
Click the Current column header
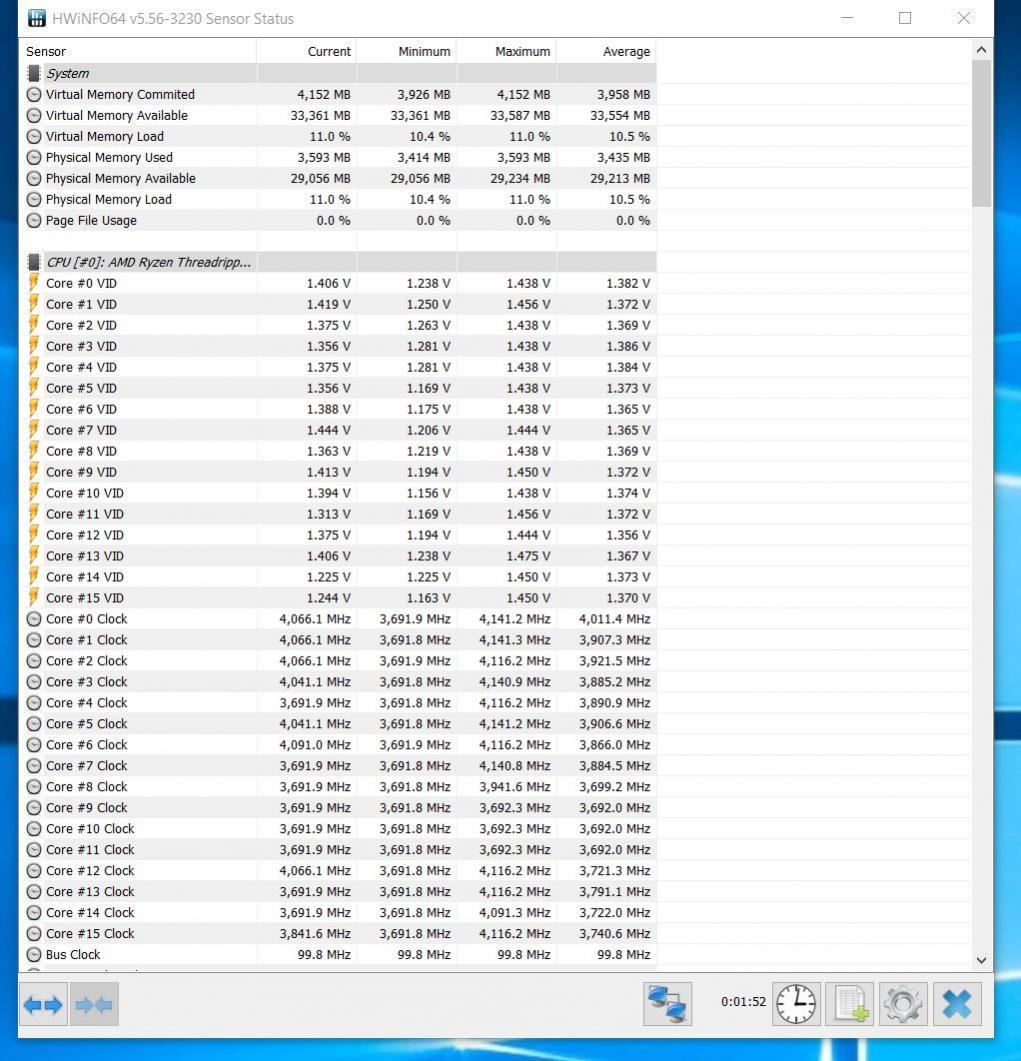pyautogui.click(x=307, y=51)
